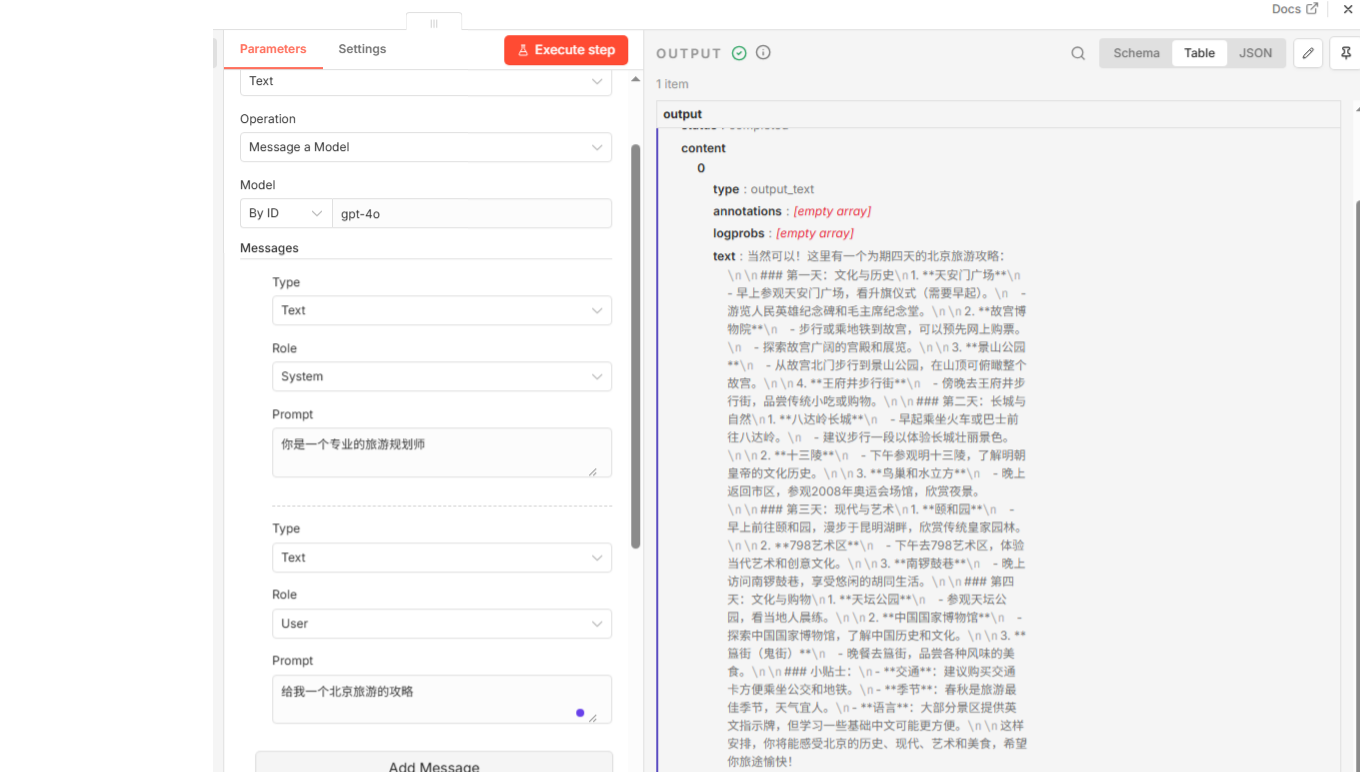The image size is (1360, 772).
Task: Switch output to JSON view
Action: tap(1256, 53)
